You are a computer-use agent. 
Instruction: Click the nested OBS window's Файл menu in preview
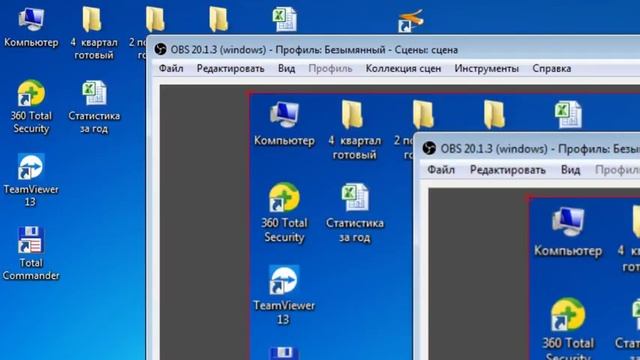[441, 169]
